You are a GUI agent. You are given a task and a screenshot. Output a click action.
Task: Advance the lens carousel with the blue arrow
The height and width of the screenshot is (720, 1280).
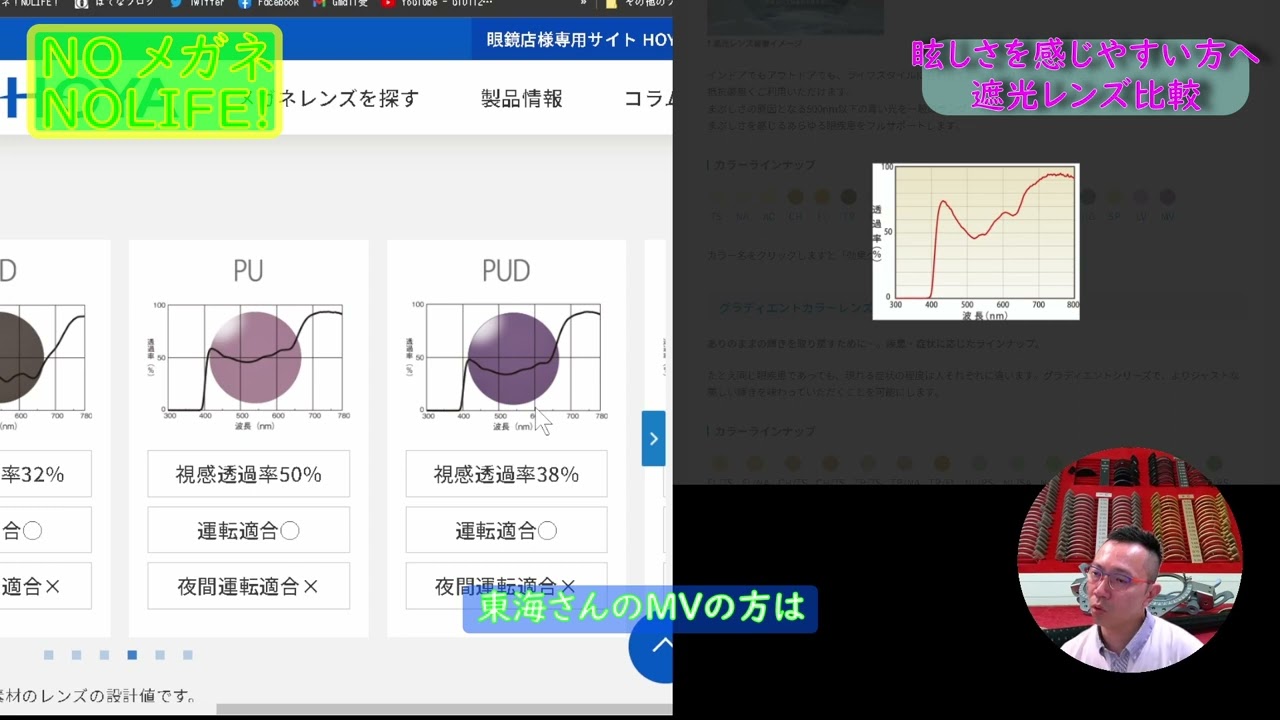coord(653,438)
